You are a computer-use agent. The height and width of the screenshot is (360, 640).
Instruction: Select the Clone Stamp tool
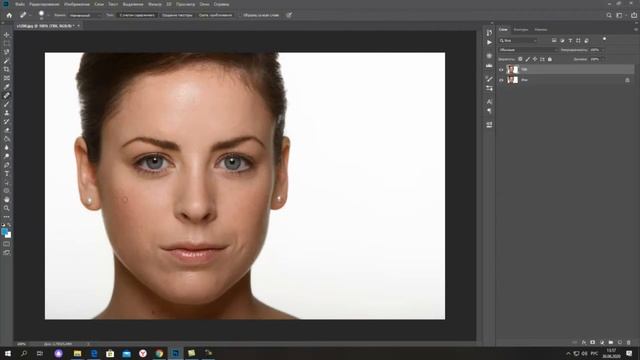coord(7,113)
